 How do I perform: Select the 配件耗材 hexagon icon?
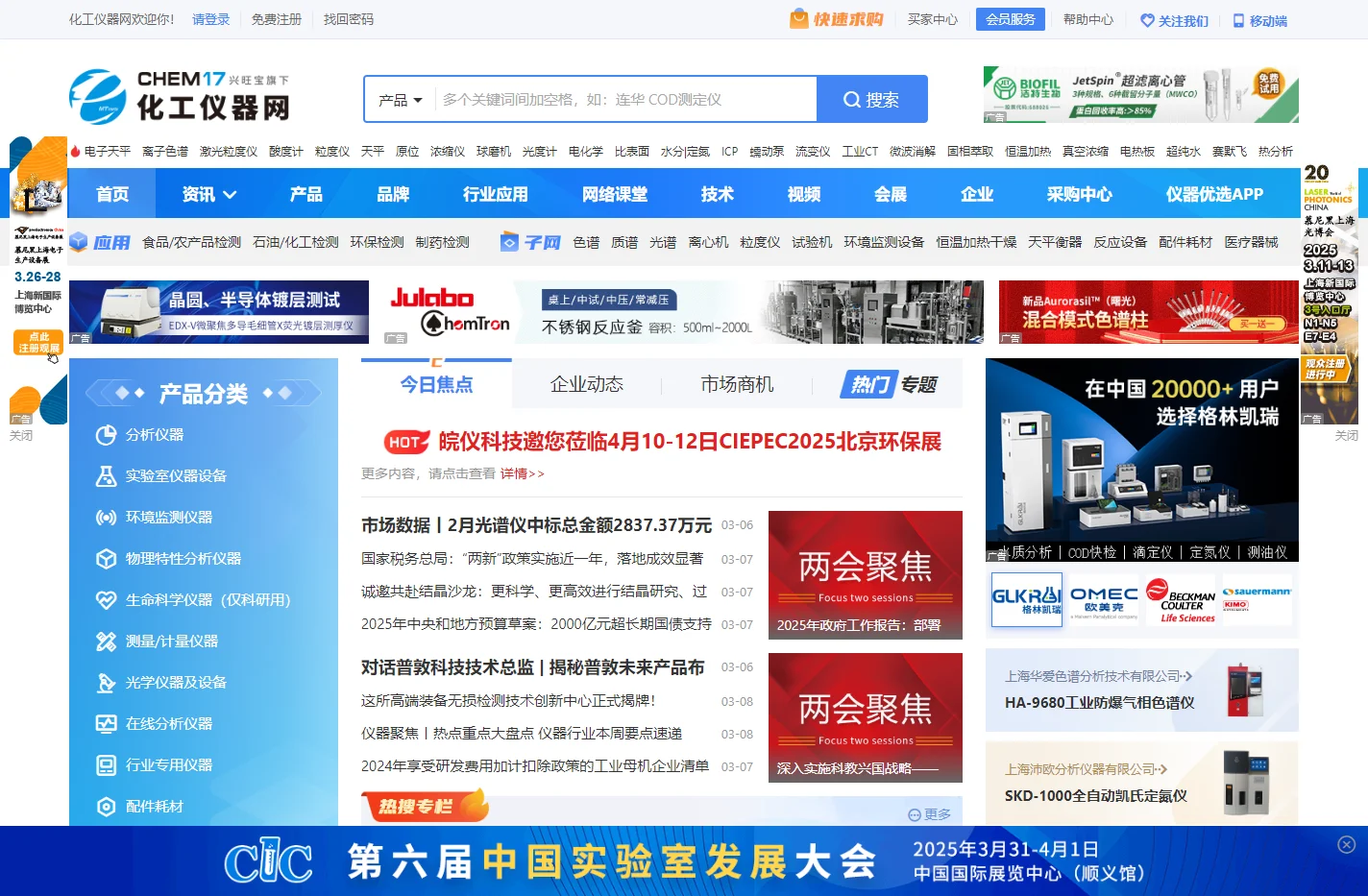106,807
